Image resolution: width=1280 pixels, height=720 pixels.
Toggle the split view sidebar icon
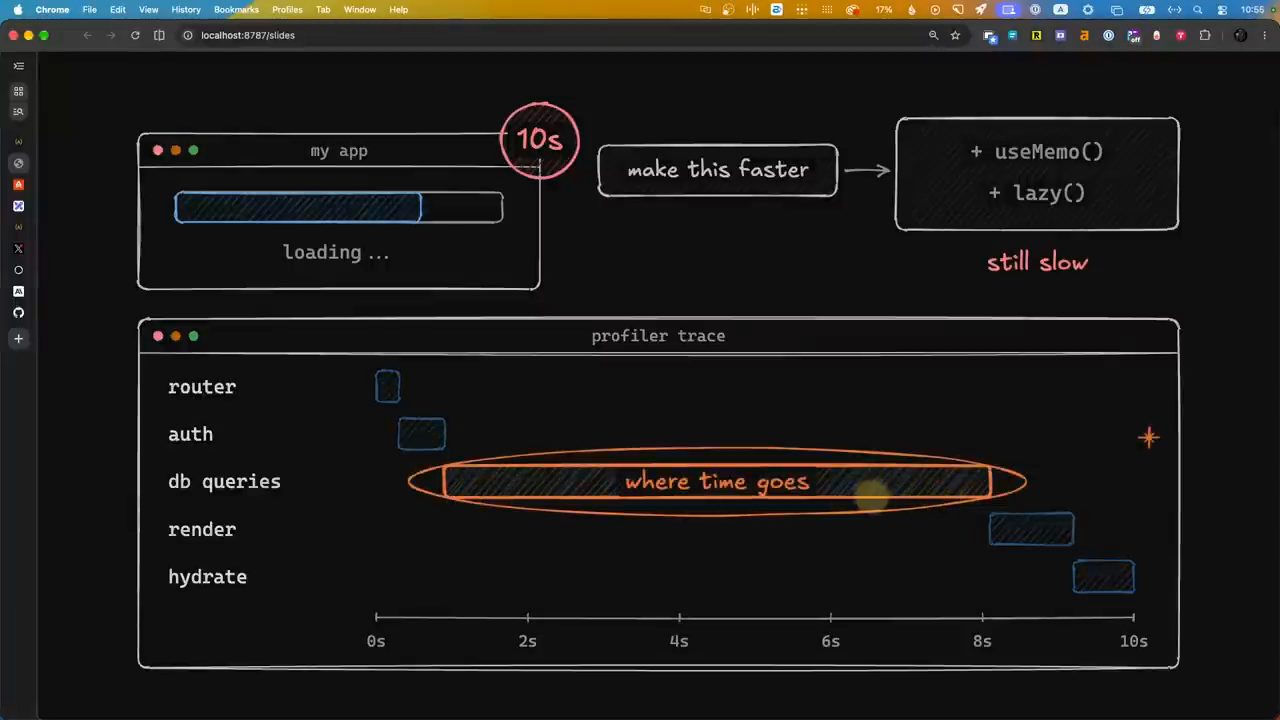(x=159, y=35)
